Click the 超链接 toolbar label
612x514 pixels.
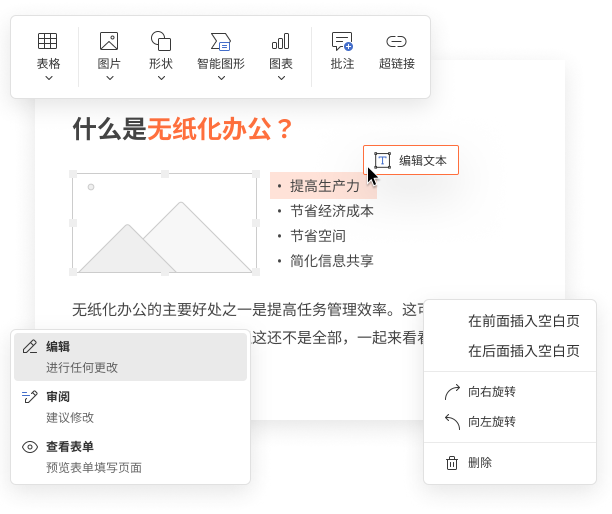point(397,63)
